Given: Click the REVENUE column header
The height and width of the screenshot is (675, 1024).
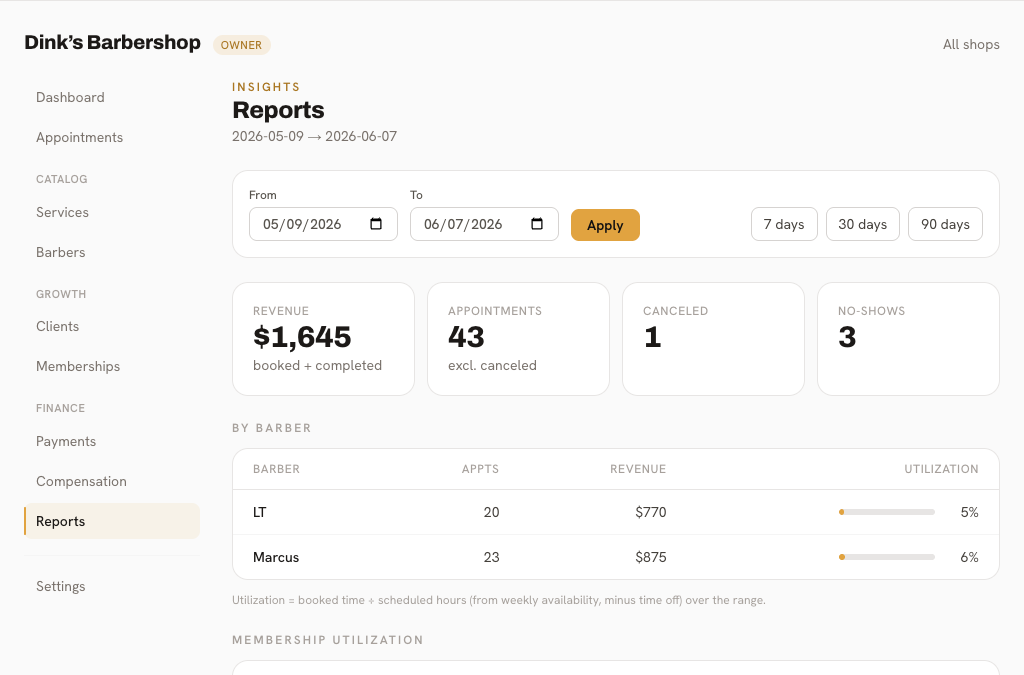Looking at the screenshot, I should [638, 469].
